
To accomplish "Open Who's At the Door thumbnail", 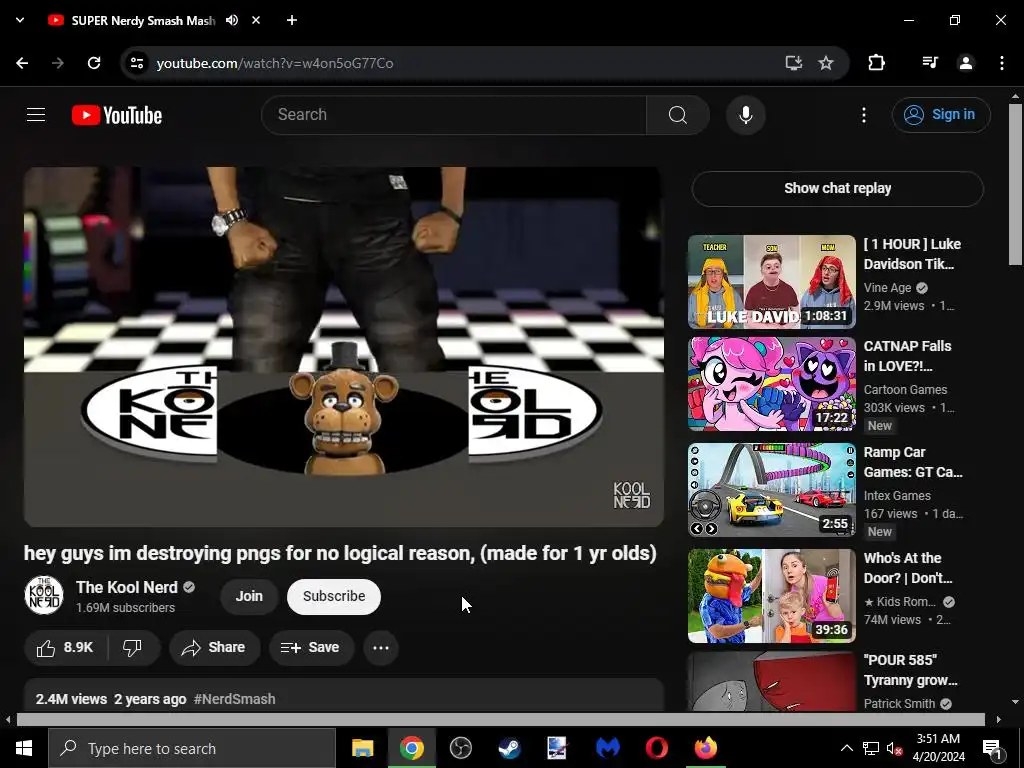I will click(x=771, y=596).
